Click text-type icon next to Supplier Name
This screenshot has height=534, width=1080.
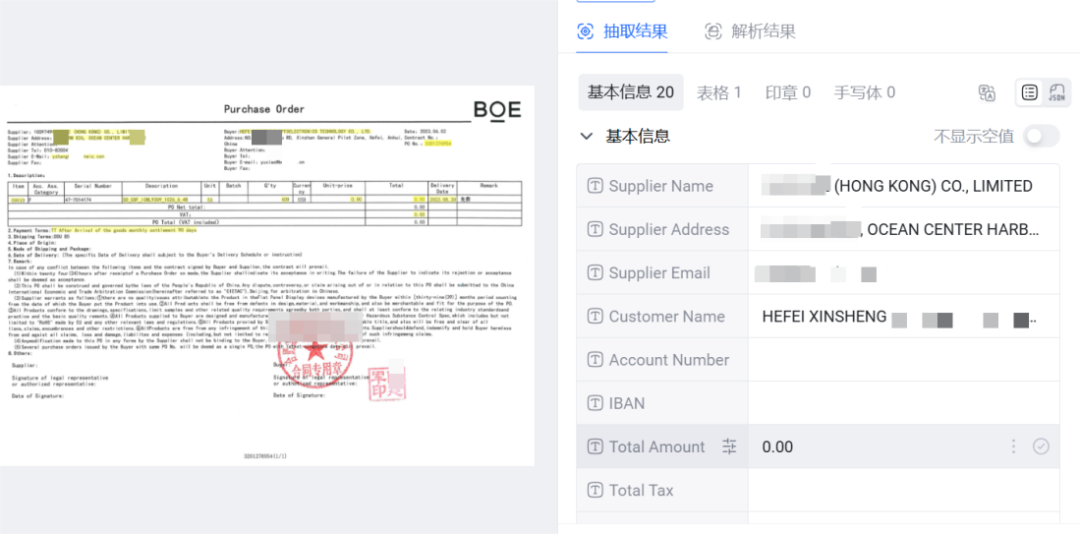pyautogui.click(x=596, y=186)
